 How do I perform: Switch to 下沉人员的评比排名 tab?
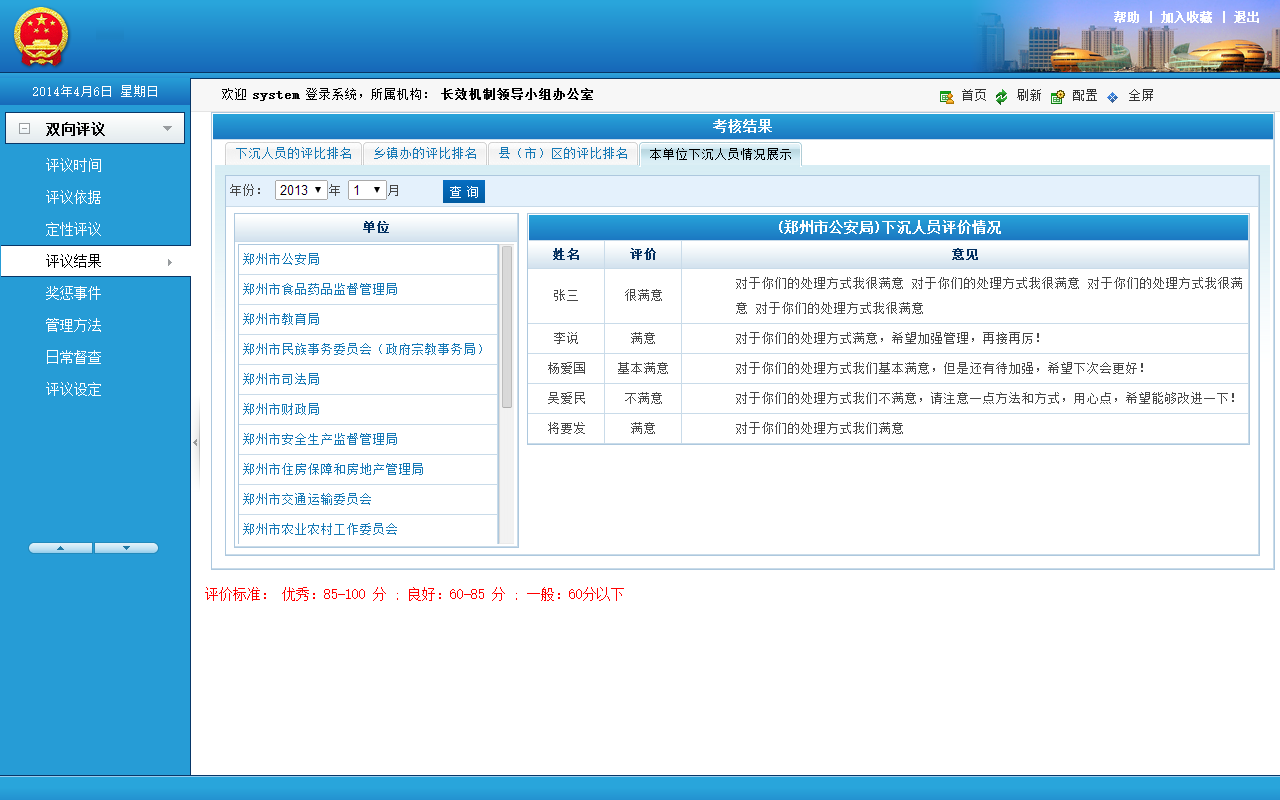click(294, 154)
